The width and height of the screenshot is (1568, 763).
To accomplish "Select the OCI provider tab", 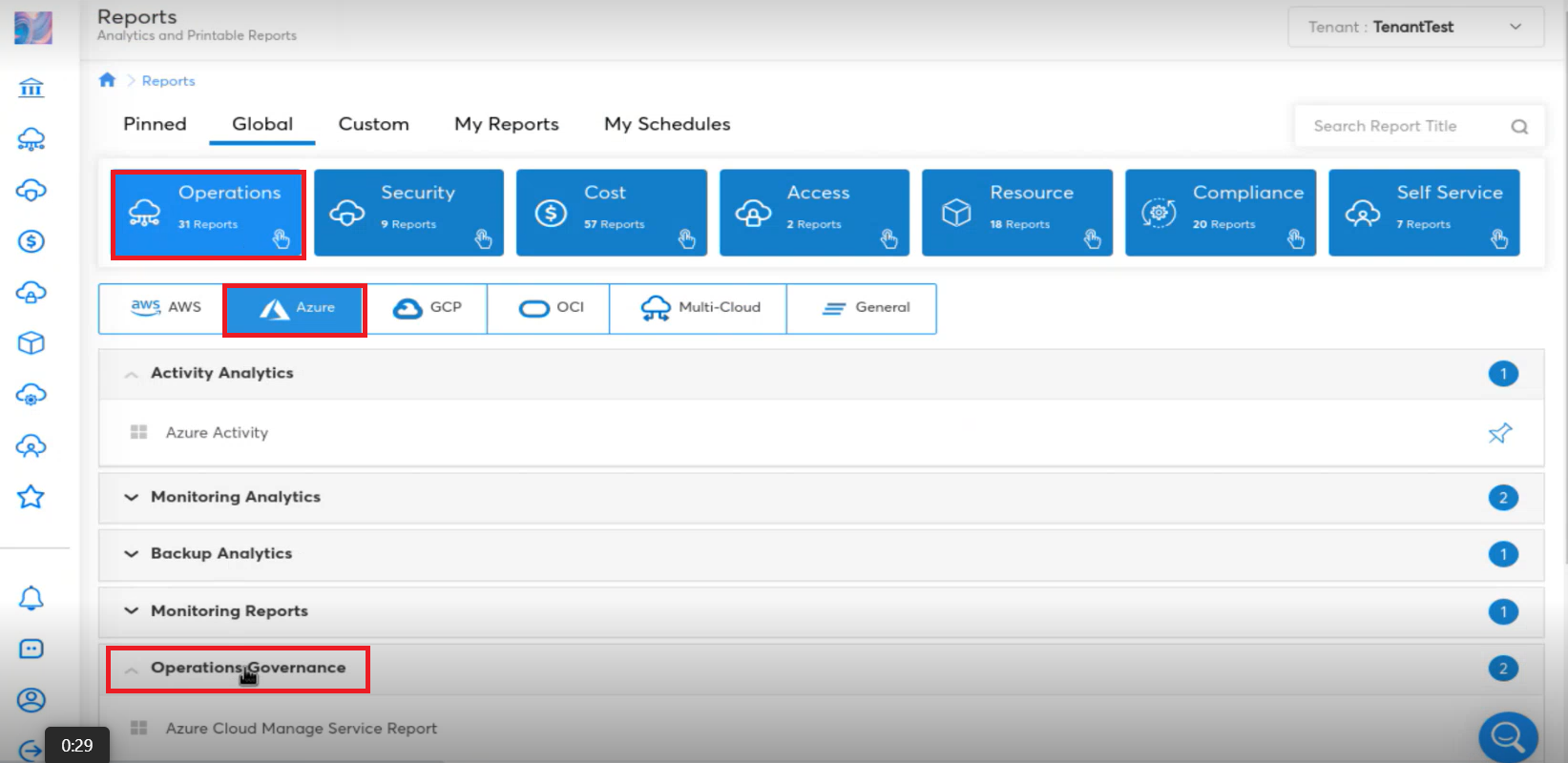I will tap(549, 308).
